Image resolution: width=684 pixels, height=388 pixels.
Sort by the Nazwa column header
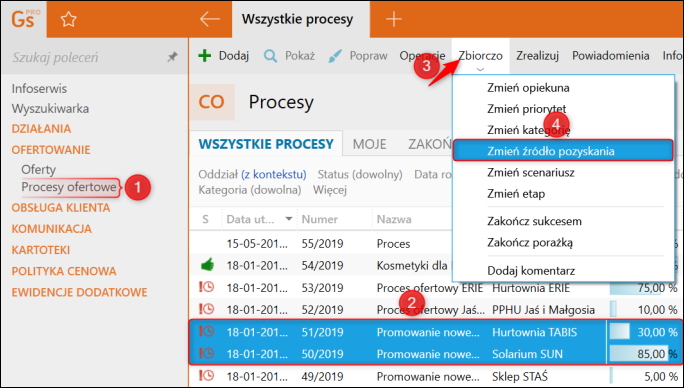click(394, 219)
